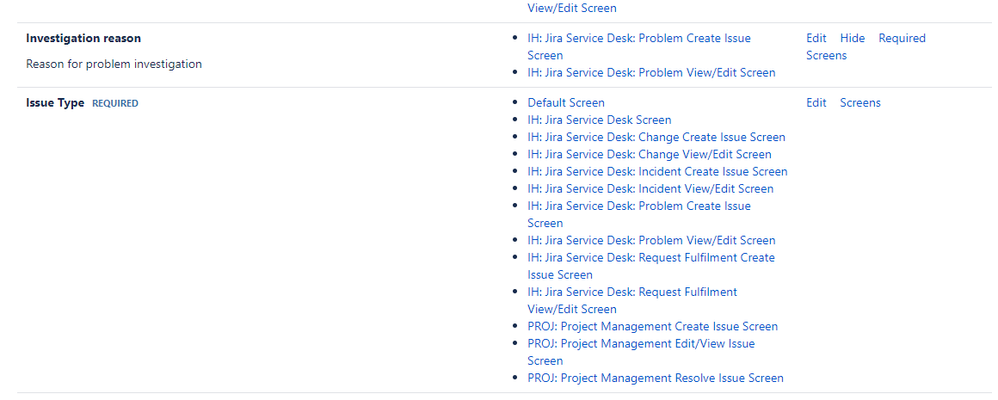Viewport: 998px width, 400px height.
Task: Hide the Investigation reason field
Action: pos(852,38)
